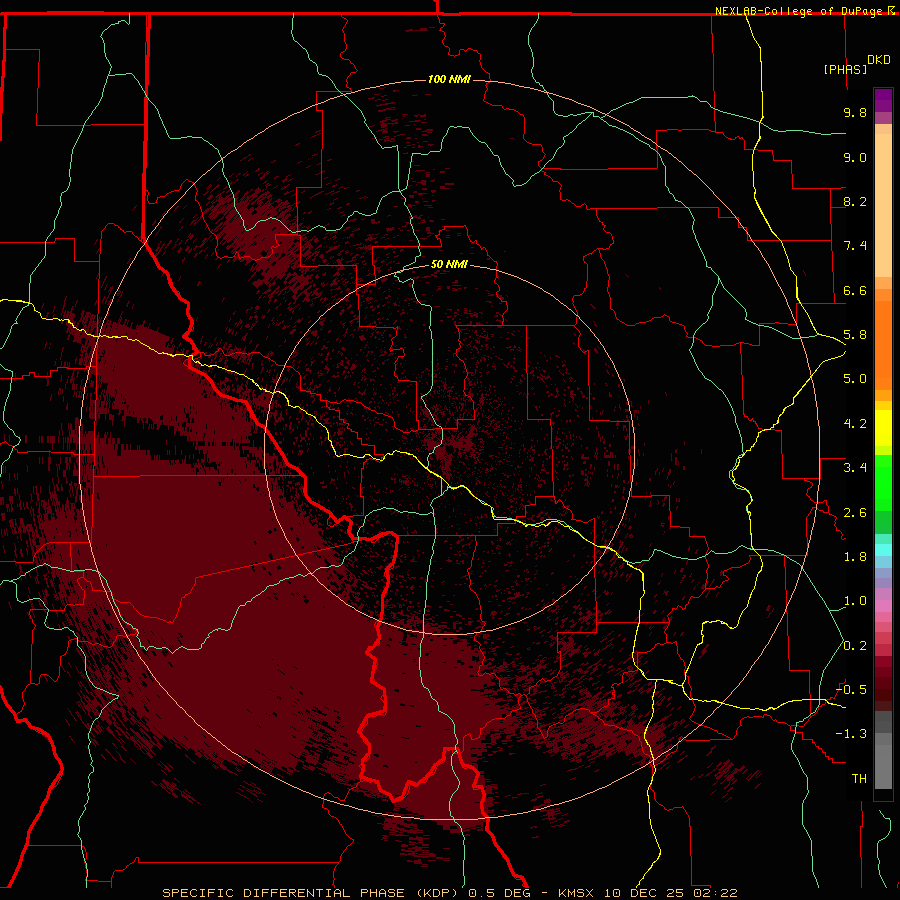Click the 4.2 legend value

(x=855, y=424)
